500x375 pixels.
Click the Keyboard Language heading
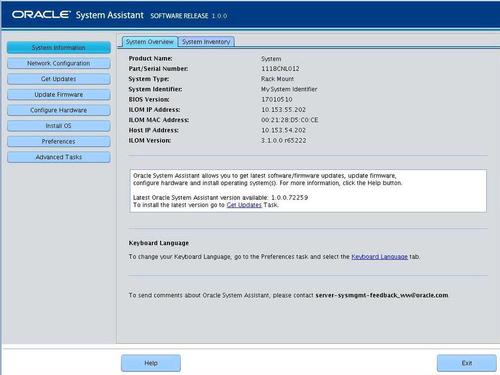[159, 243]
